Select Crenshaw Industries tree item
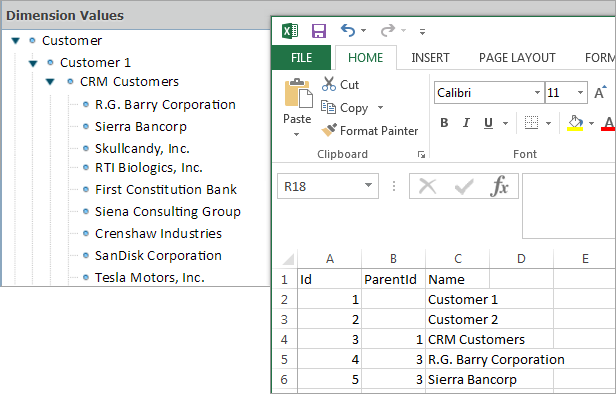Image resolution: width=616 pixels, height=394 pixels. [x=158, y=233]
